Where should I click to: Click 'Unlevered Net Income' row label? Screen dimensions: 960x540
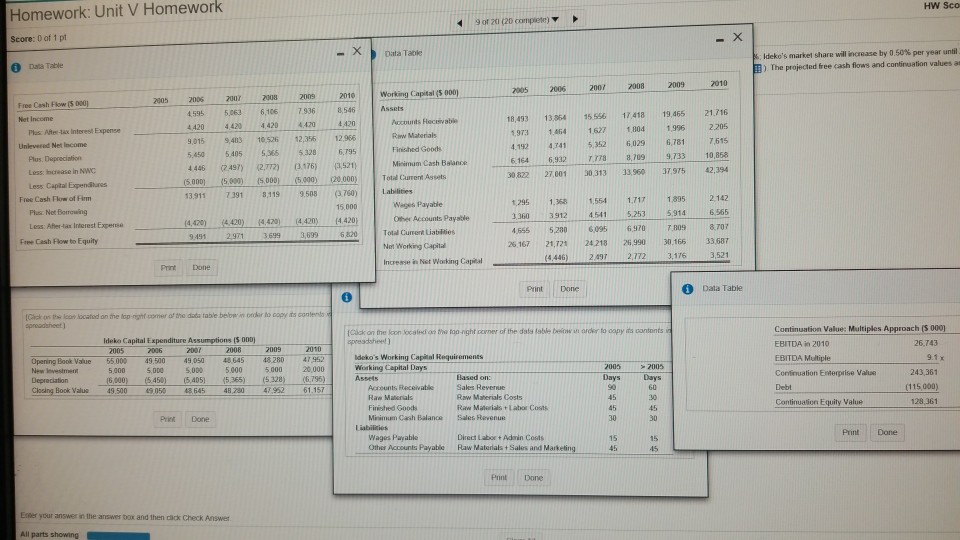point(53,145)
